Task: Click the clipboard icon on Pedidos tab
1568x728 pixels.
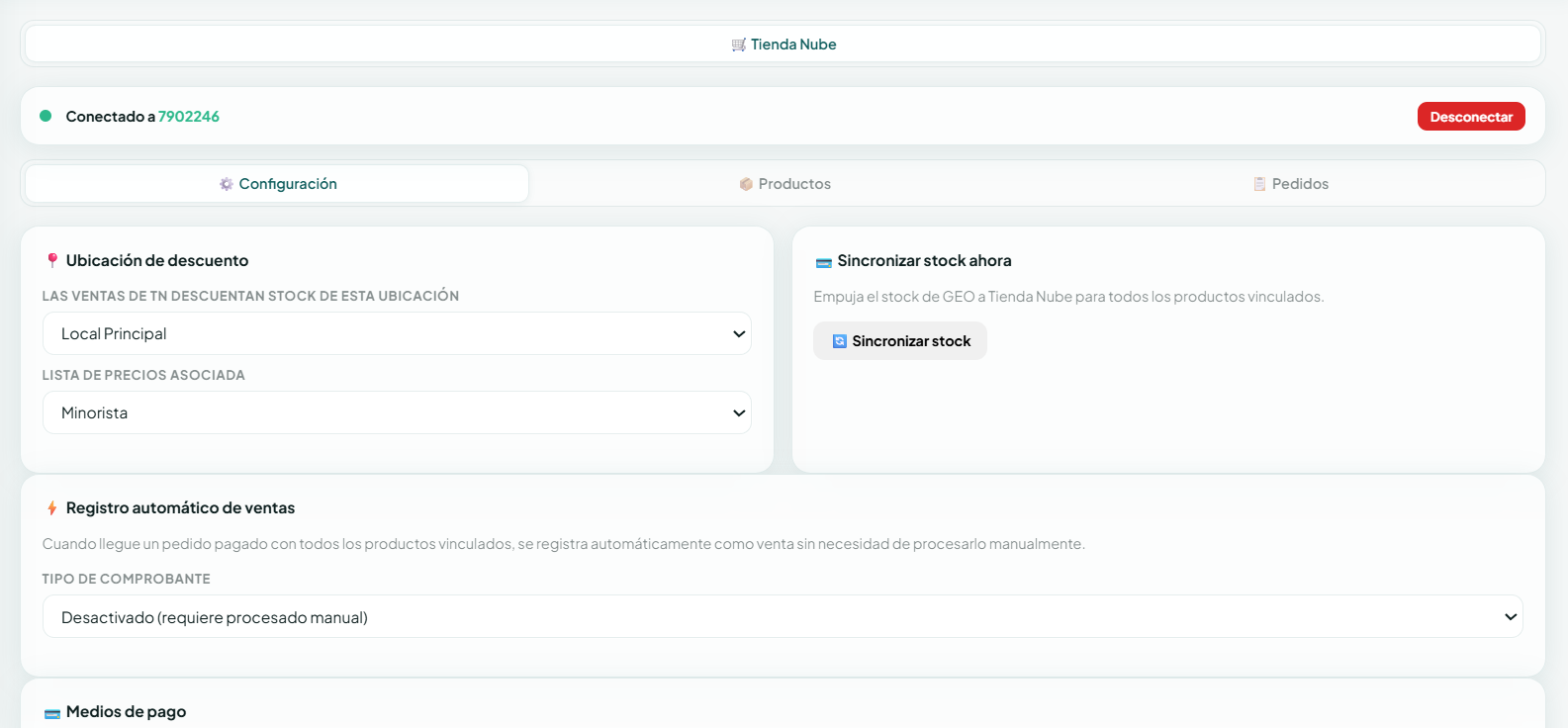Action: point(1259,184)
